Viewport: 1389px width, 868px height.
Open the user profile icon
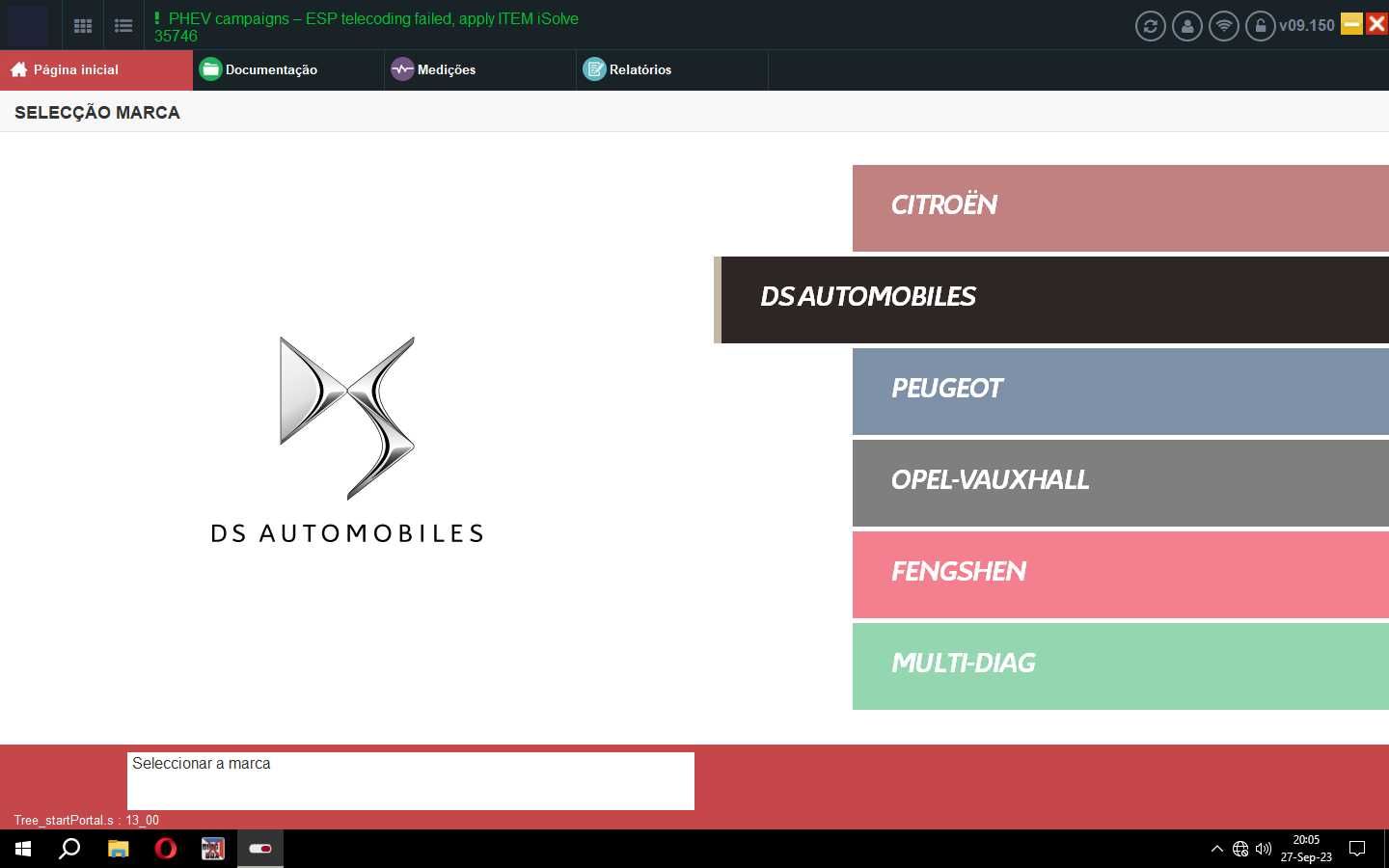(1187, 26)
